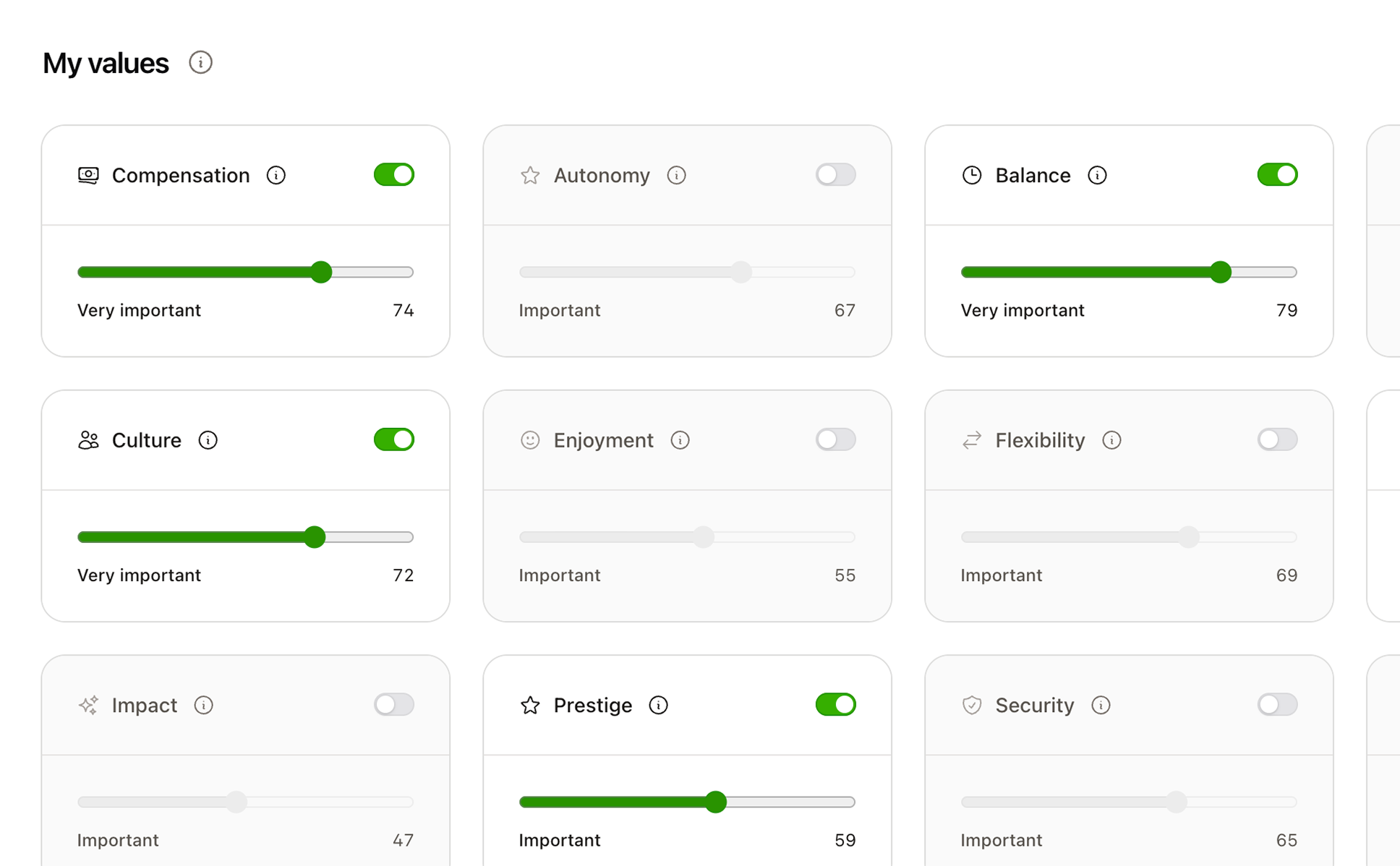Enable the Autonomy toggle
The width and height of the screenshot is (1400, 866).
tap(835, 174)
